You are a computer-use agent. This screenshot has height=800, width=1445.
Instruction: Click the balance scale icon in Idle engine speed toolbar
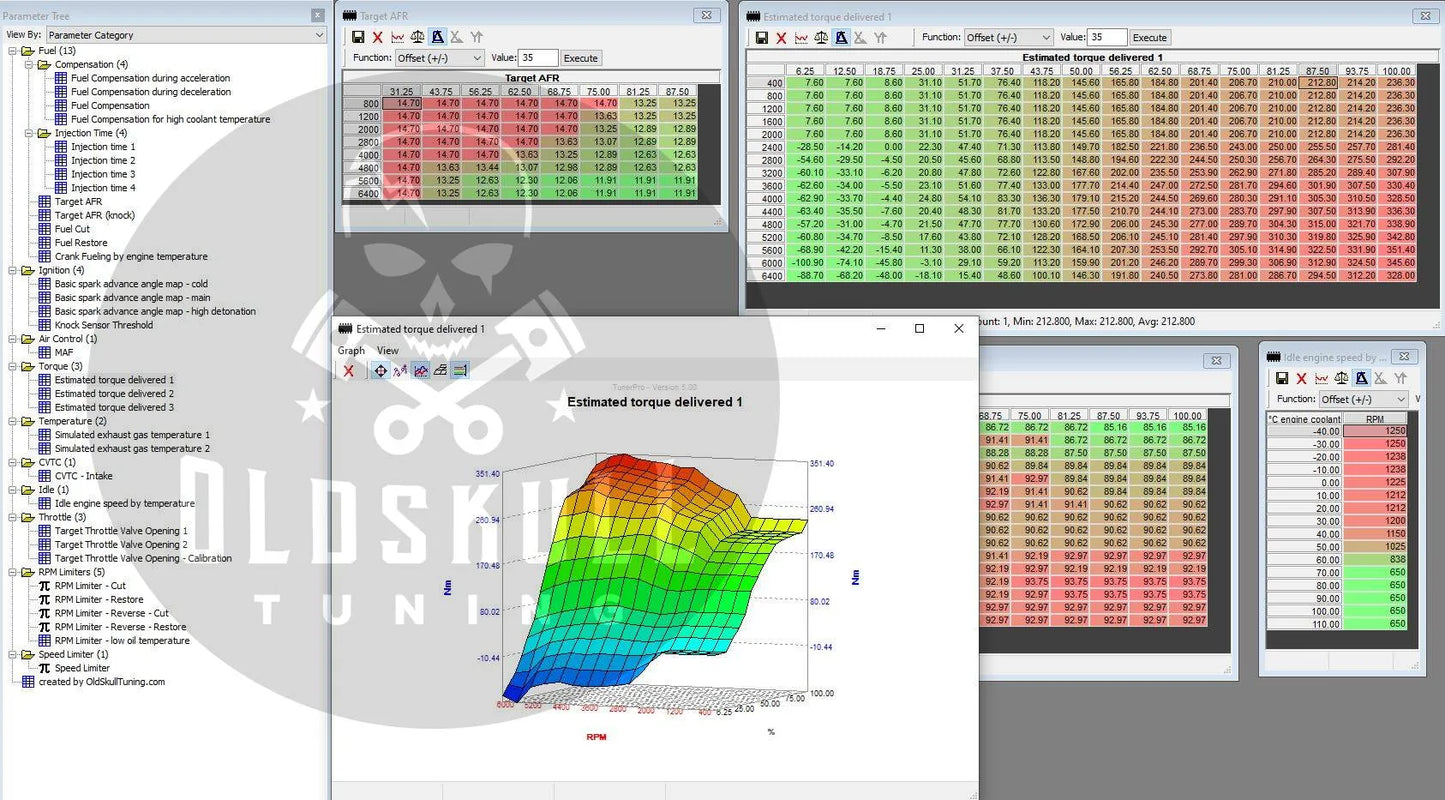(x=1341, y=378)
